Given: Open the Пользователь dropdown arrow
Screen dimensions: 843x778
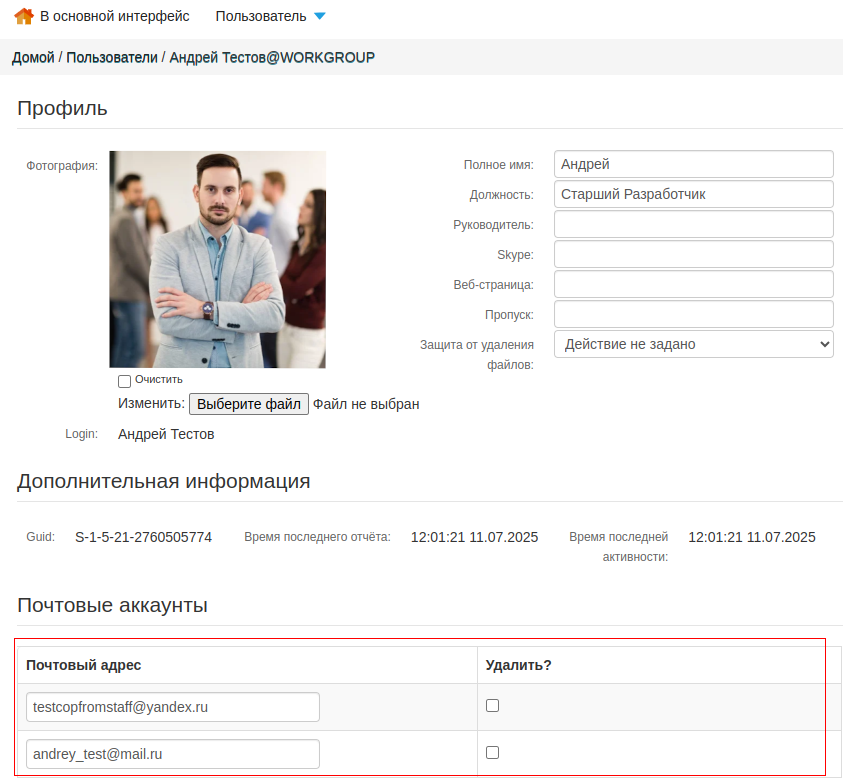Looking at the screenshot, I should (319, 17).
